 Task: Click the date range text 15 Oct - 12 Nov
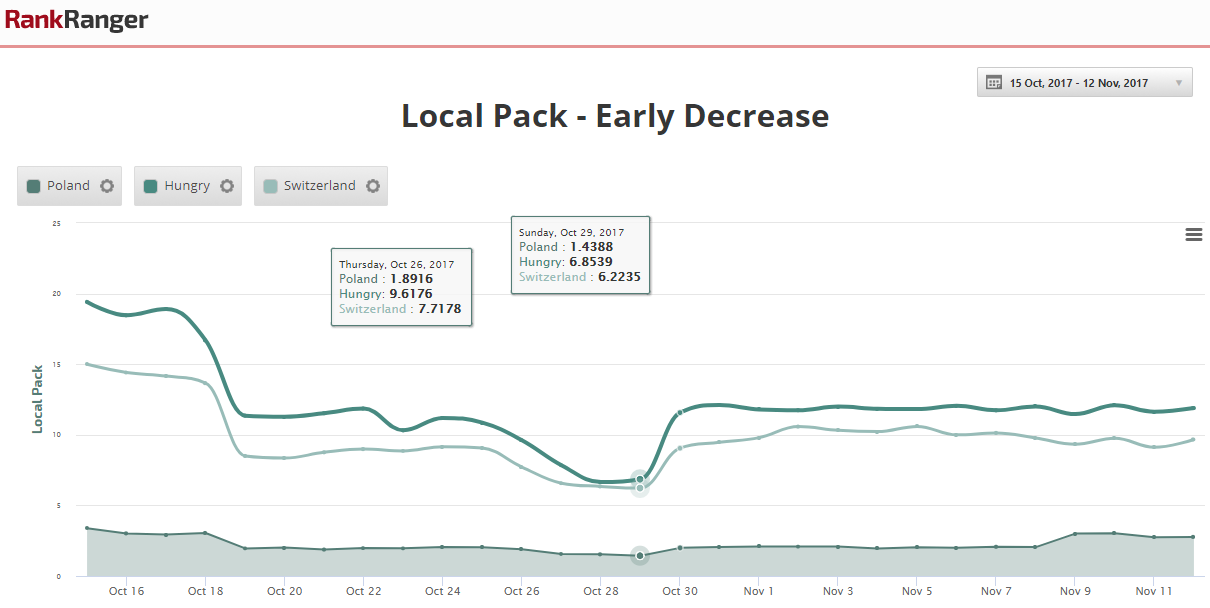[1078, 83]
